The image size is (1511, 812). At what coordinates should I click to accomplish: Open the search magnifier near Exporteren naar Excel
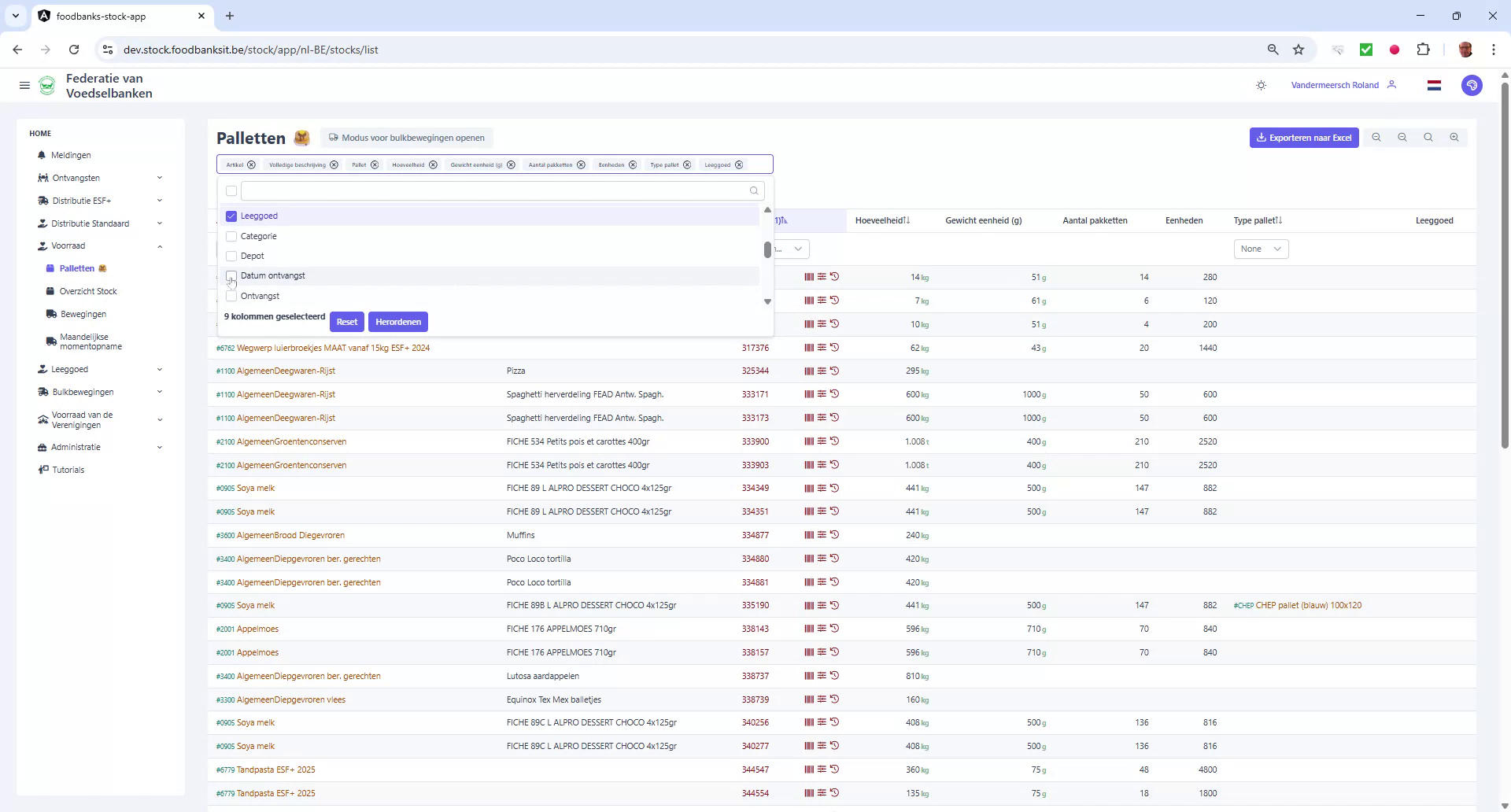click(x=1428, y=137)
